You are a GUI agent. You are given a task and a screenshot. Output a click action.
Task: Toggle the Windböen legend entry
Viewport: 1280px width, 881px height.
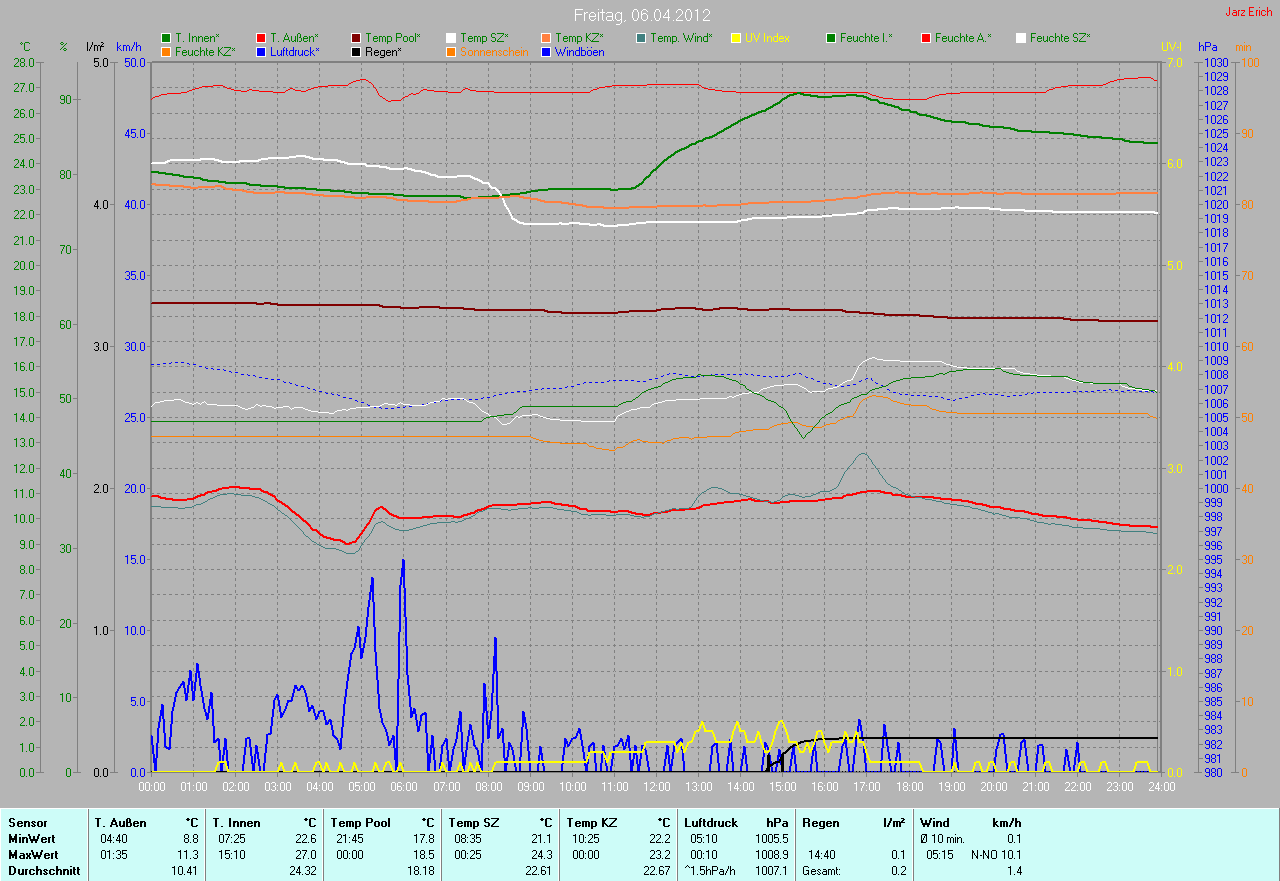[578, 51]
